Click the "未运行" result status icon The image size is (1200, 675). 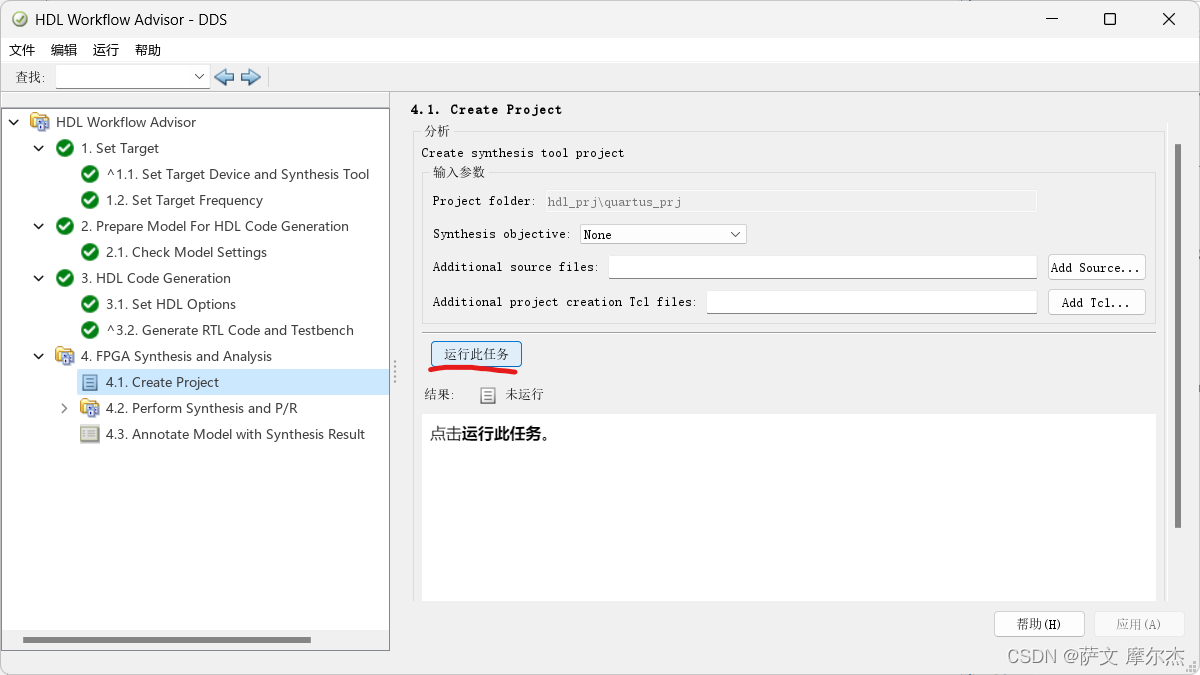coord(487,394)
